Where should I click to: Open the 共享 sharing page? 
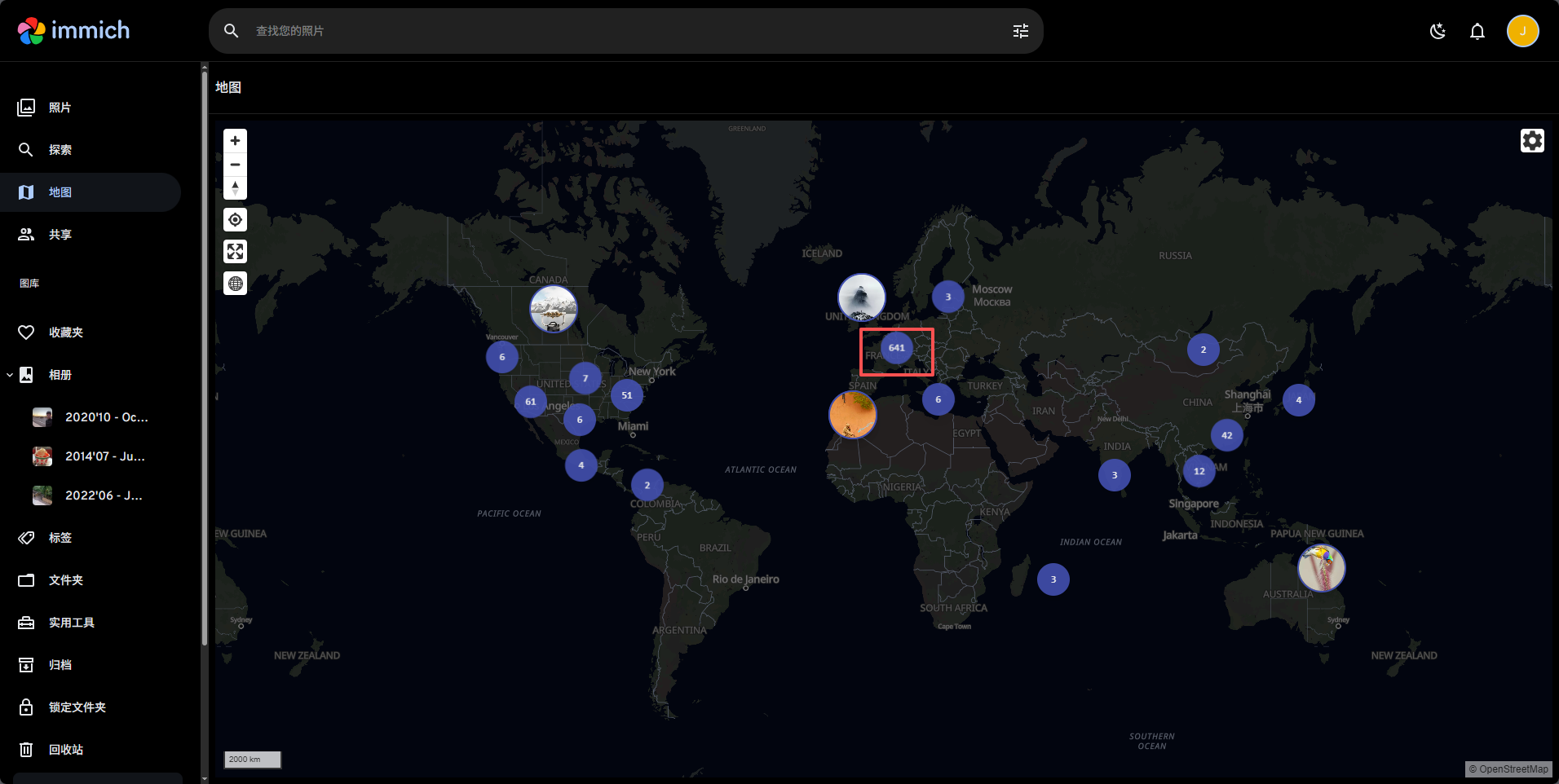point(91,235)
